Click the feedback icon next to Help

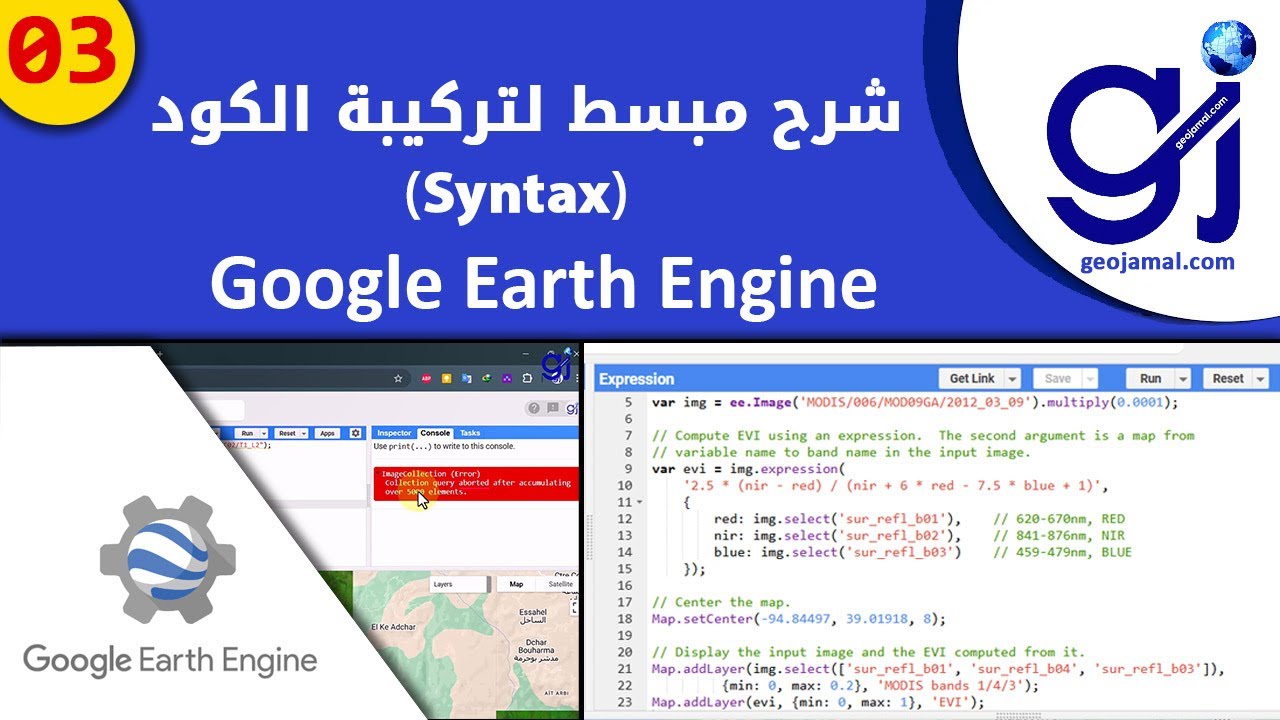click(x=552, y=408)
